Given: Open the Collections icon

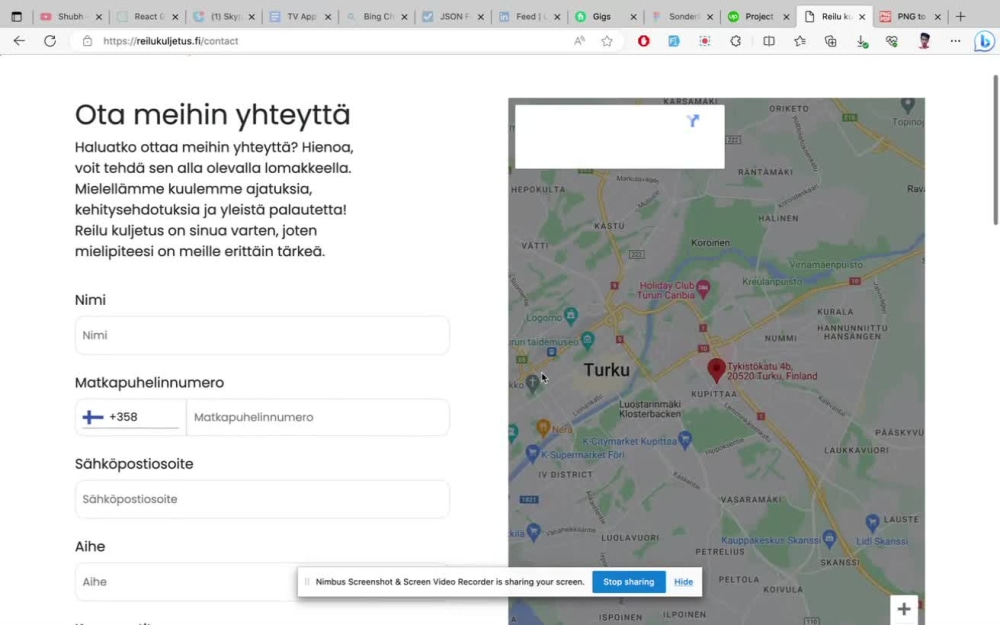Looking at the screenshot, I should click(830, 41).
